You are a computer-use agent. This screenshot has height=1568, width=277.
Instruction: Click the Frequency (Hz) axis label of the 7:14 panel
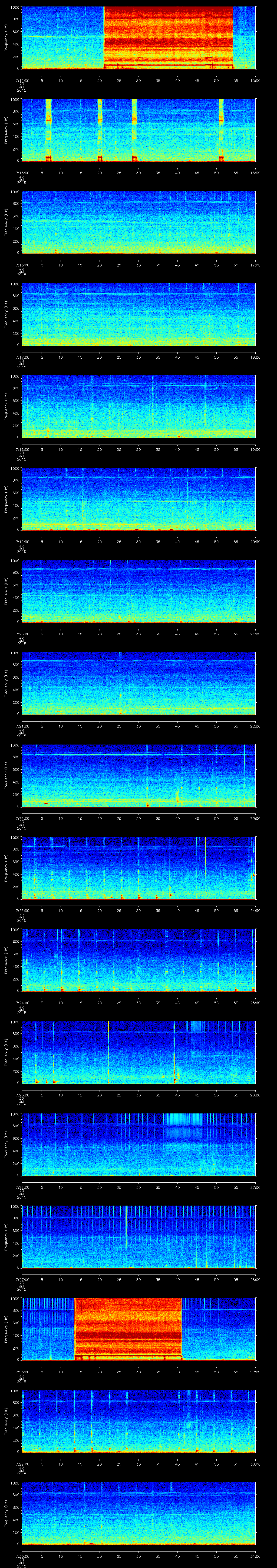[7, 38]
